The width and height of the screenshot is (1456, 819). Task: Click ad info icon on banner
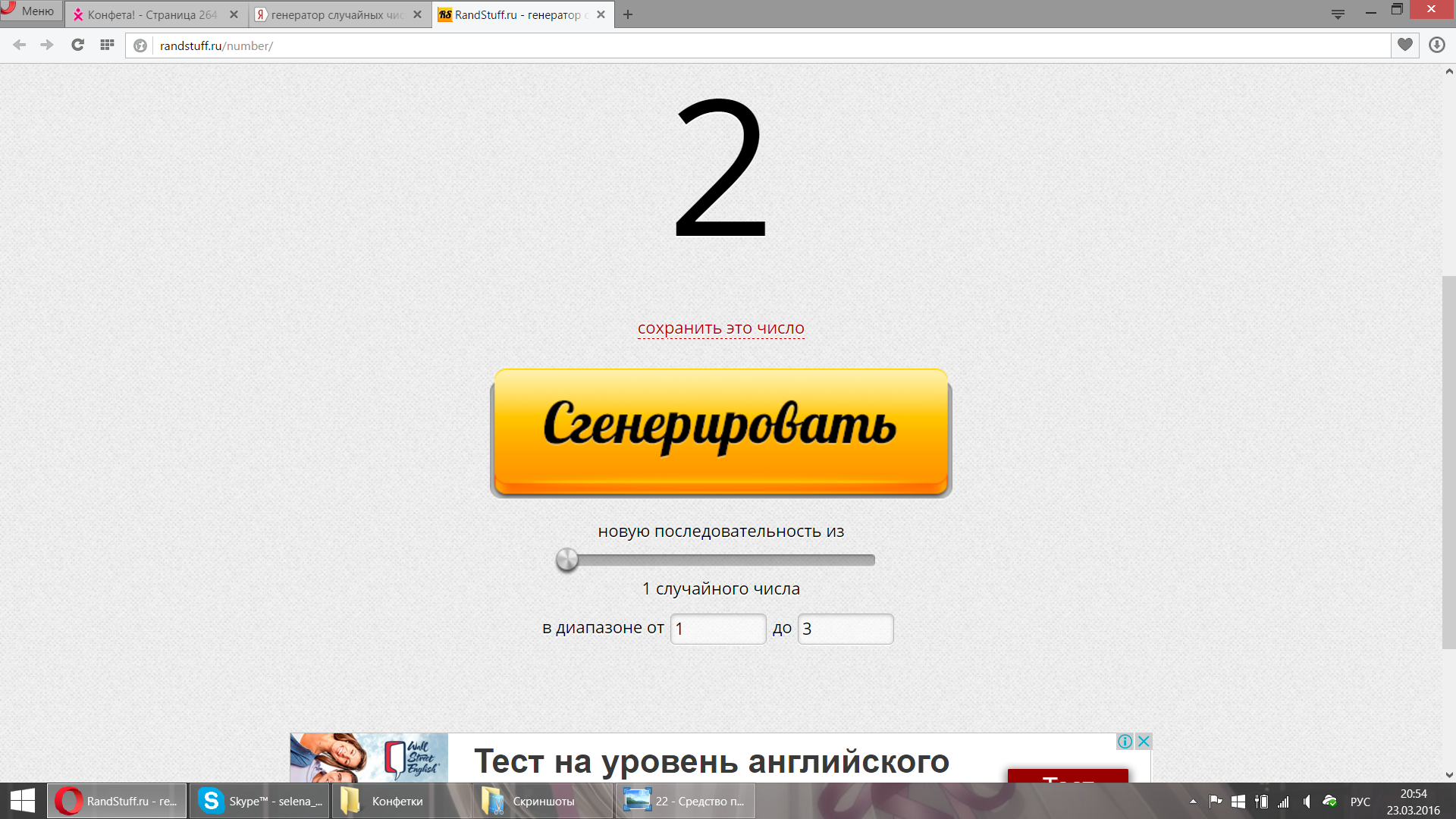(1125, 741)
